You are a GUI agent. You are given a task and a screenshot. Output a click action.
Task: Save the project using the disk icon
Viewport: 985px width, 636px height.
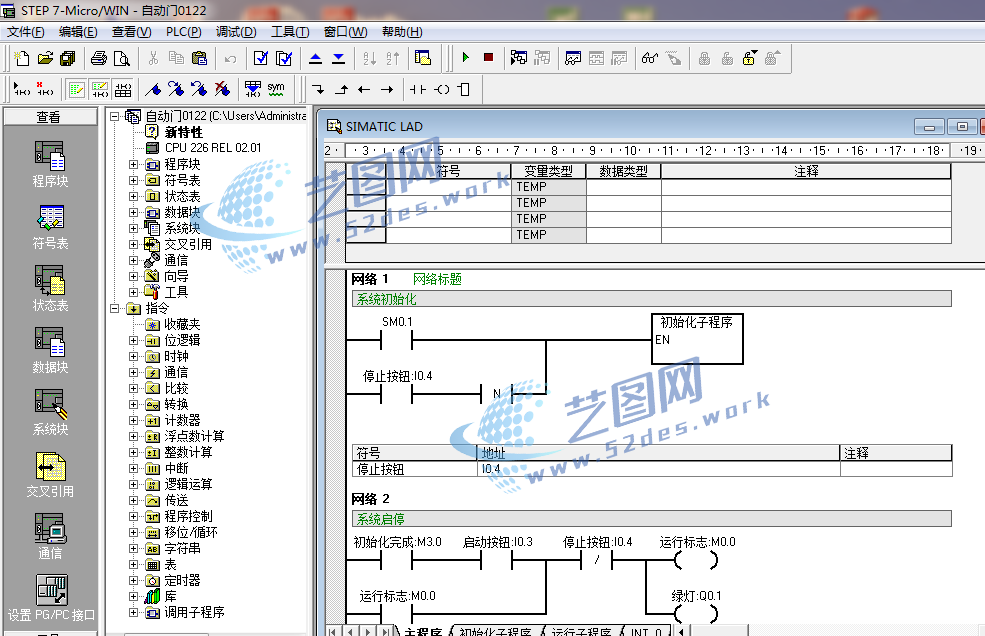(x=68, y=58)
